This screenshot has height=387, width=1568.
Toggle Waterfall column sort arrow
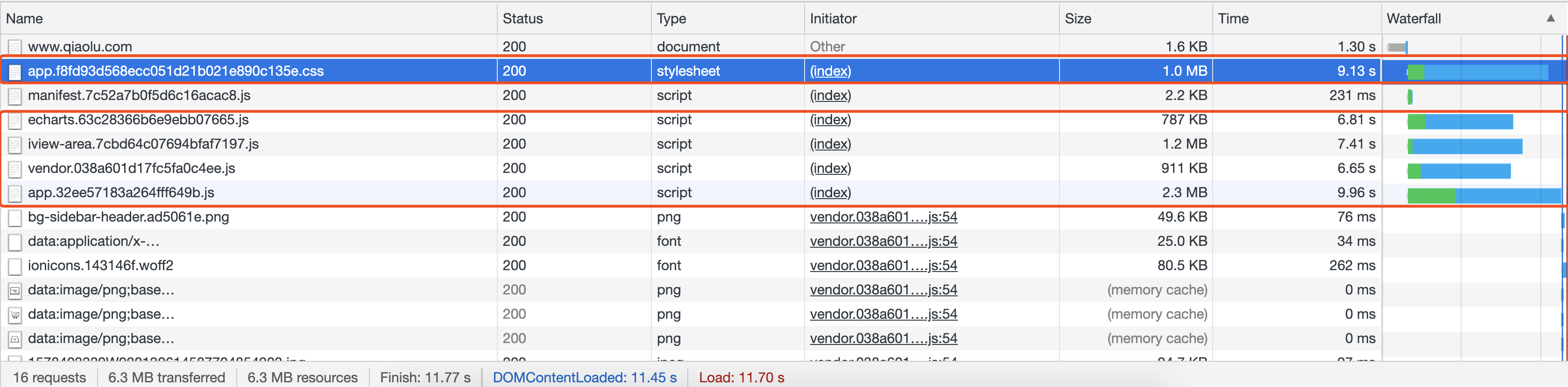pos(1550,18)
